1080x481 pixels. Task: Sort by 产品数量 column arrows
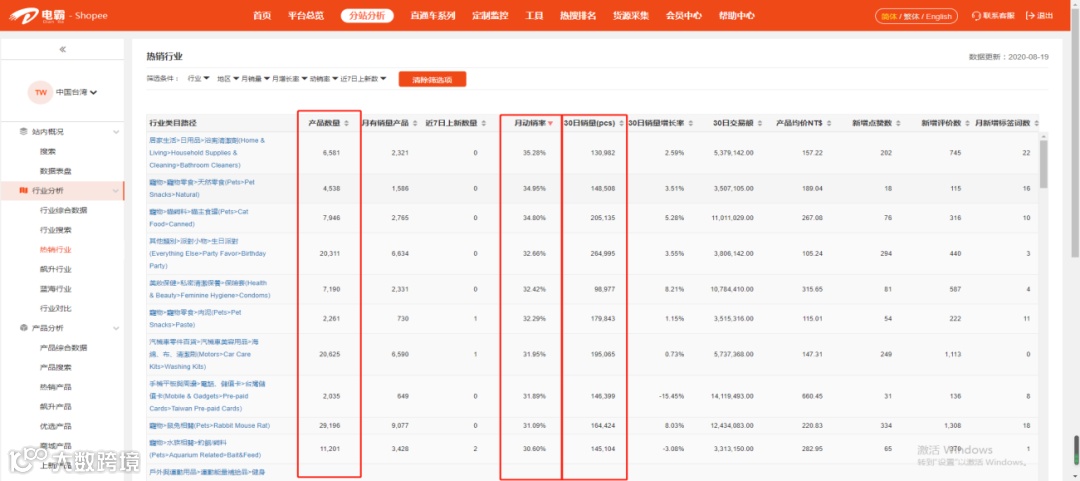click(x=346, y=123)
